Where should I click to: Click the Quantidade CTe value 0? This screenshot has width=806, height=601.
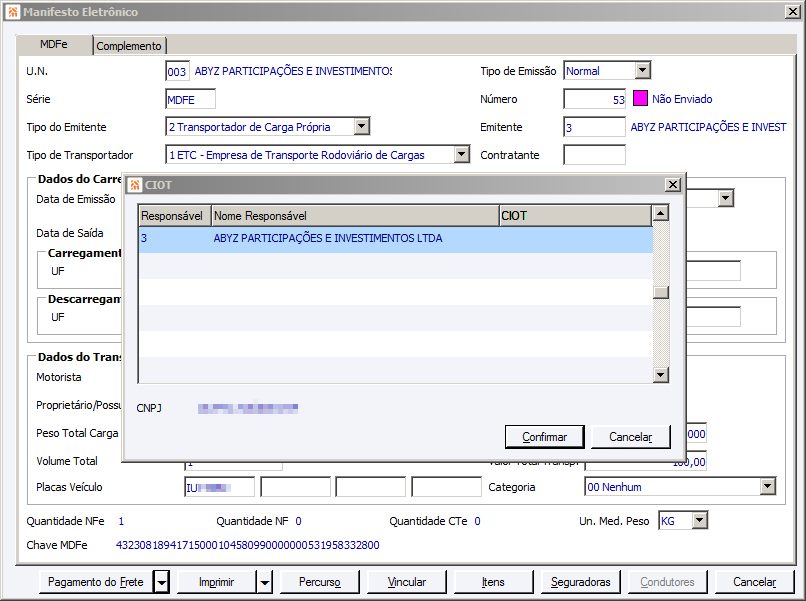click(477, 521)
